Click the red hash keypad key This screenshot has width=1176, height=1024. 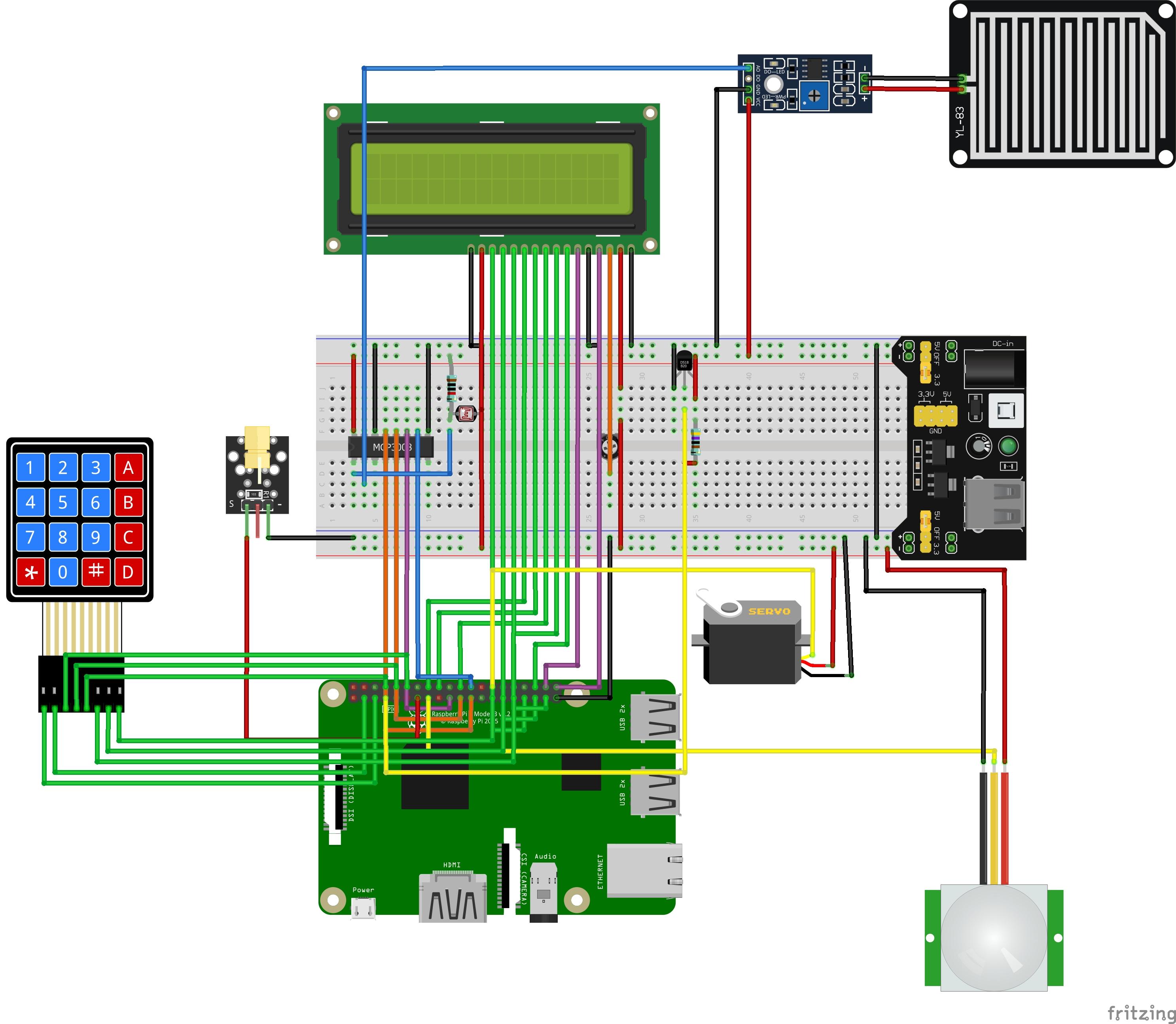pos(95,572)
